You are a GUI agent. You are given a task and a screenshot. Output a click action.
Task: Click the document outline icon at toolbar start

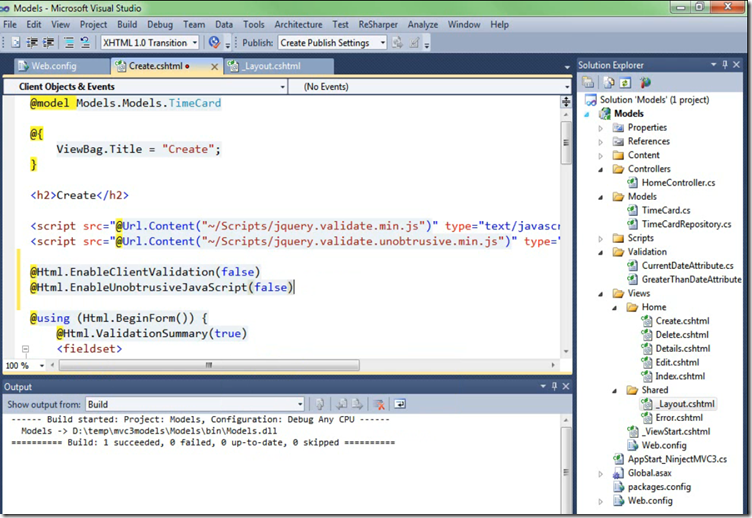point(16,43)
